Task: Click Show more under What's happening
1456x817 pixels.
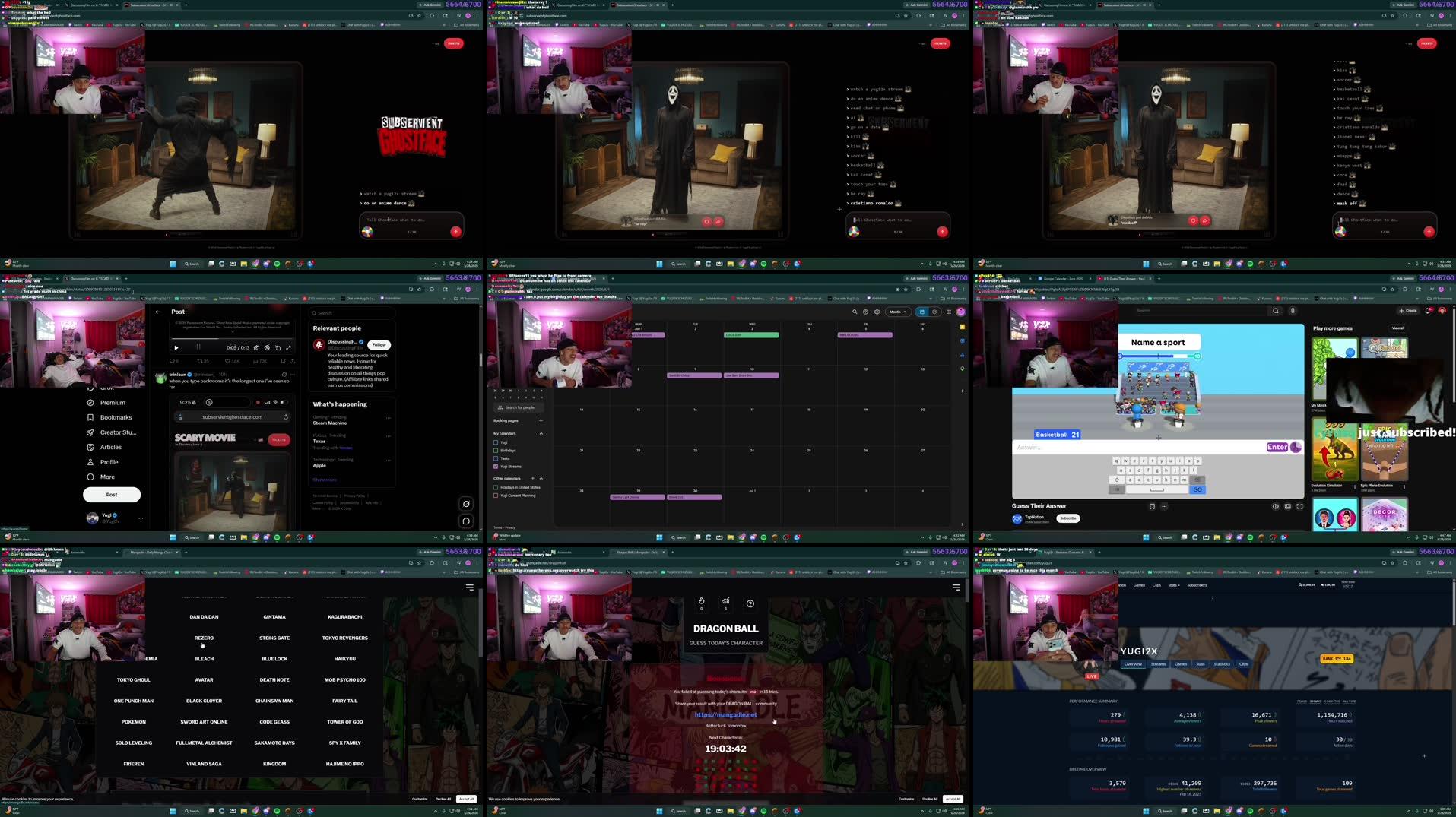Action: tap(325, 480)
